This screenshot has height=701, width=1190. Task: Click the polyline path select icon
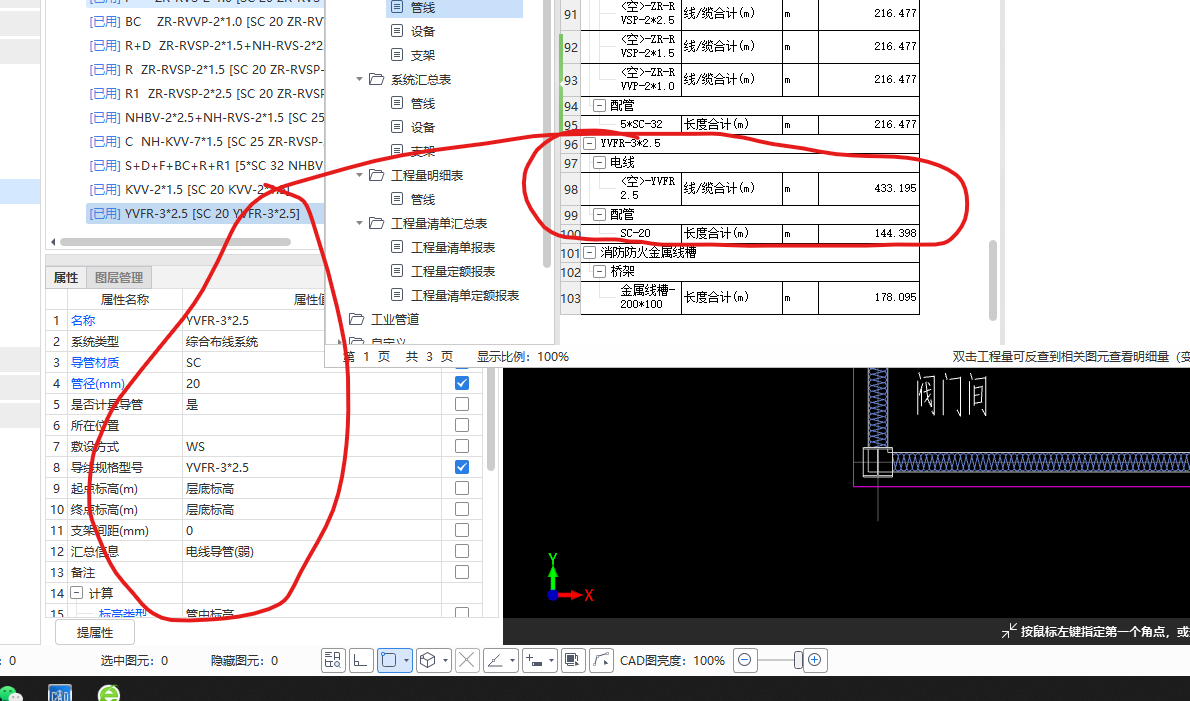[601, 660]
